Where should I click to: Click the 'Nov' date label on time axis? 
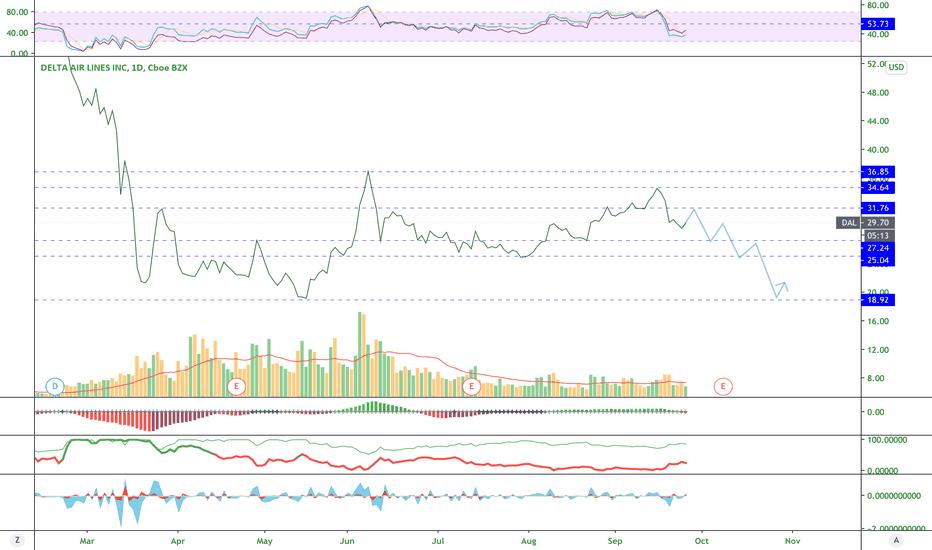792,541
